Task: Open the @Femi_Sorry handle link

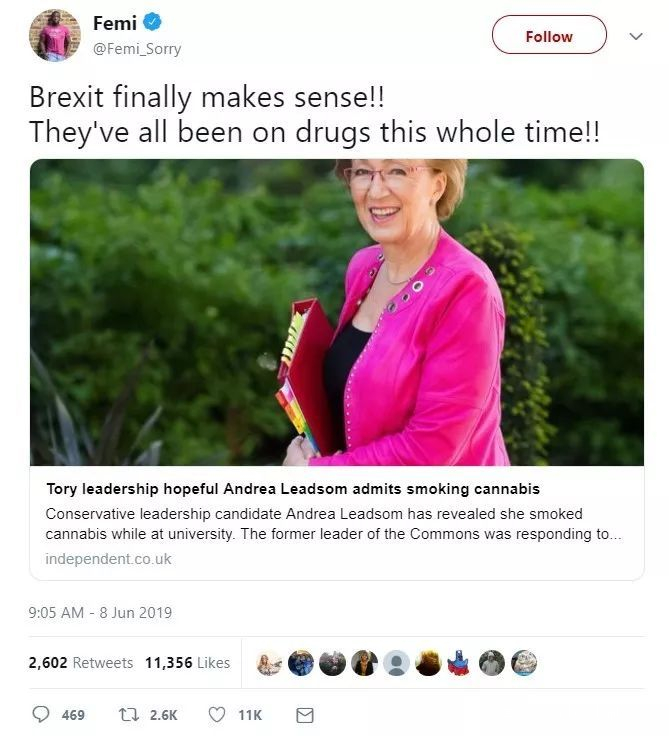Action: coord(137,48)
